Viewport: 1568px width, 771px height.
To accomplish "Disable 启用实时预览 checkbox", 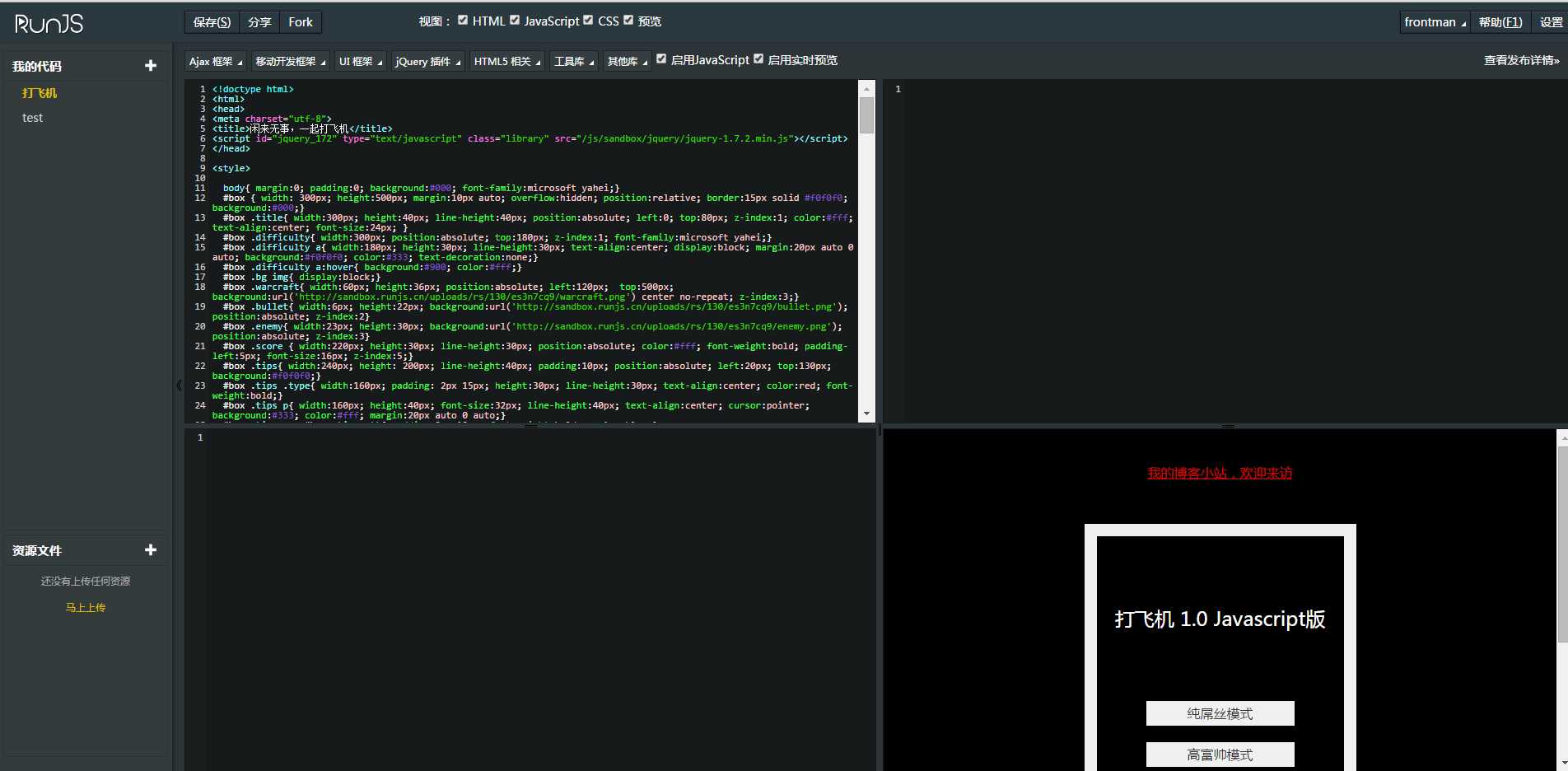I will coord(758,58).
